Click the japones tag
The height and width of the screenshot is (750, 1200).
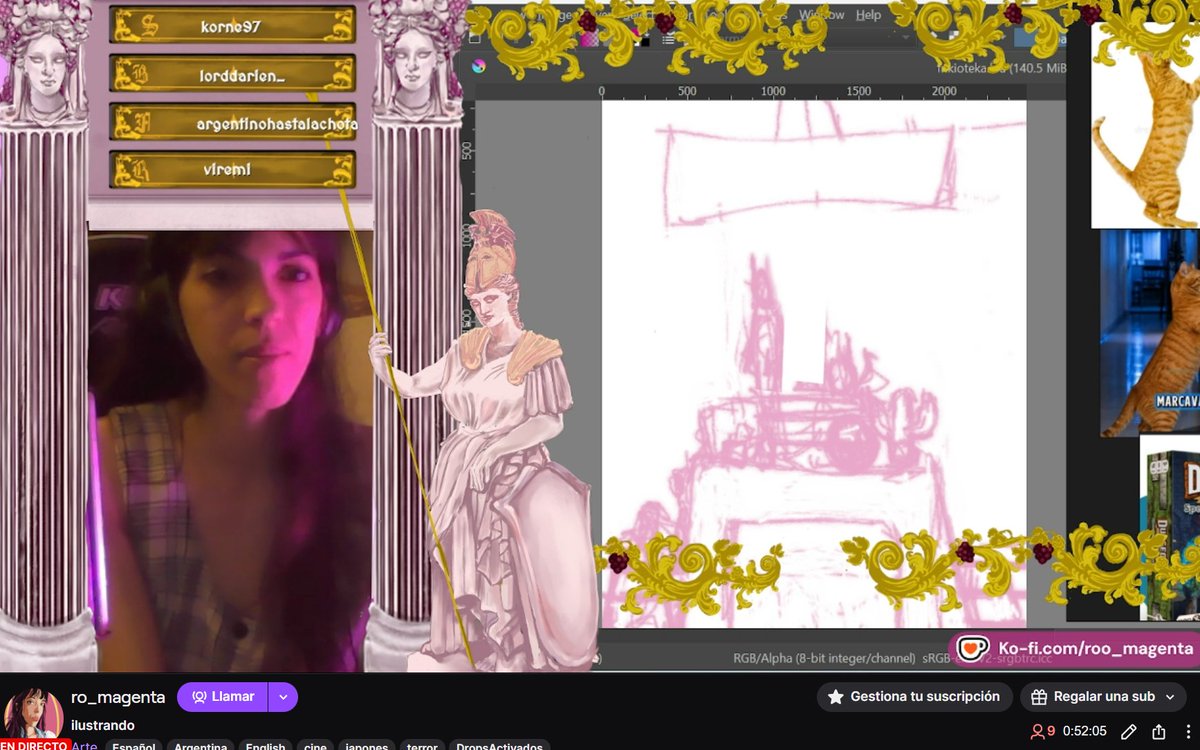point(367,746)
